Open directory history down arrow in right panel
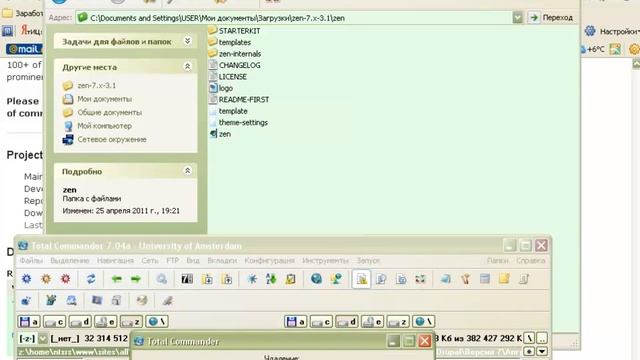 [x=542, y=351]
